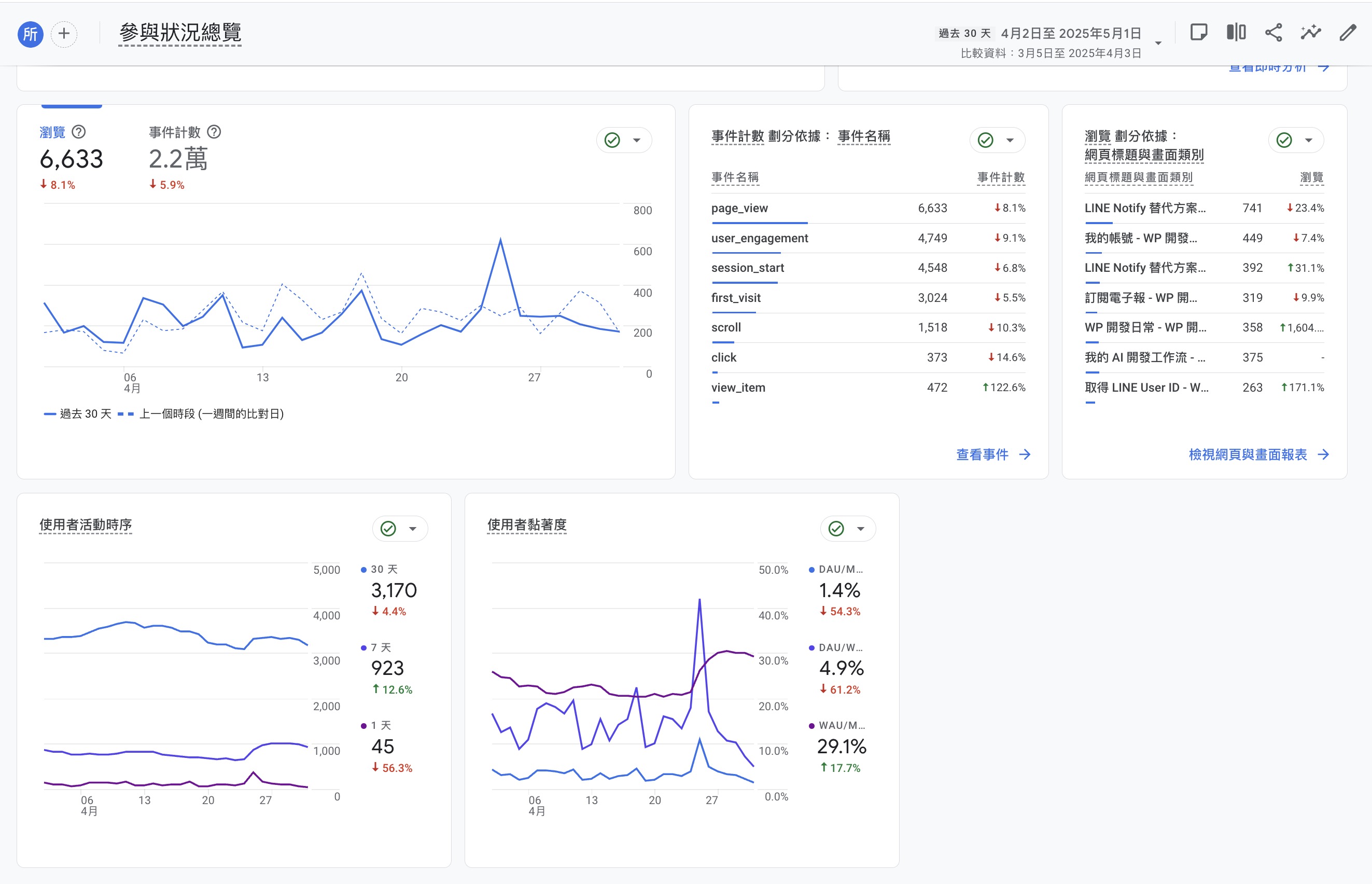Click the WAU/M… legend dot
This screenshot has height=884, width=1372.
pyautogui.click(x=811, y=726)
